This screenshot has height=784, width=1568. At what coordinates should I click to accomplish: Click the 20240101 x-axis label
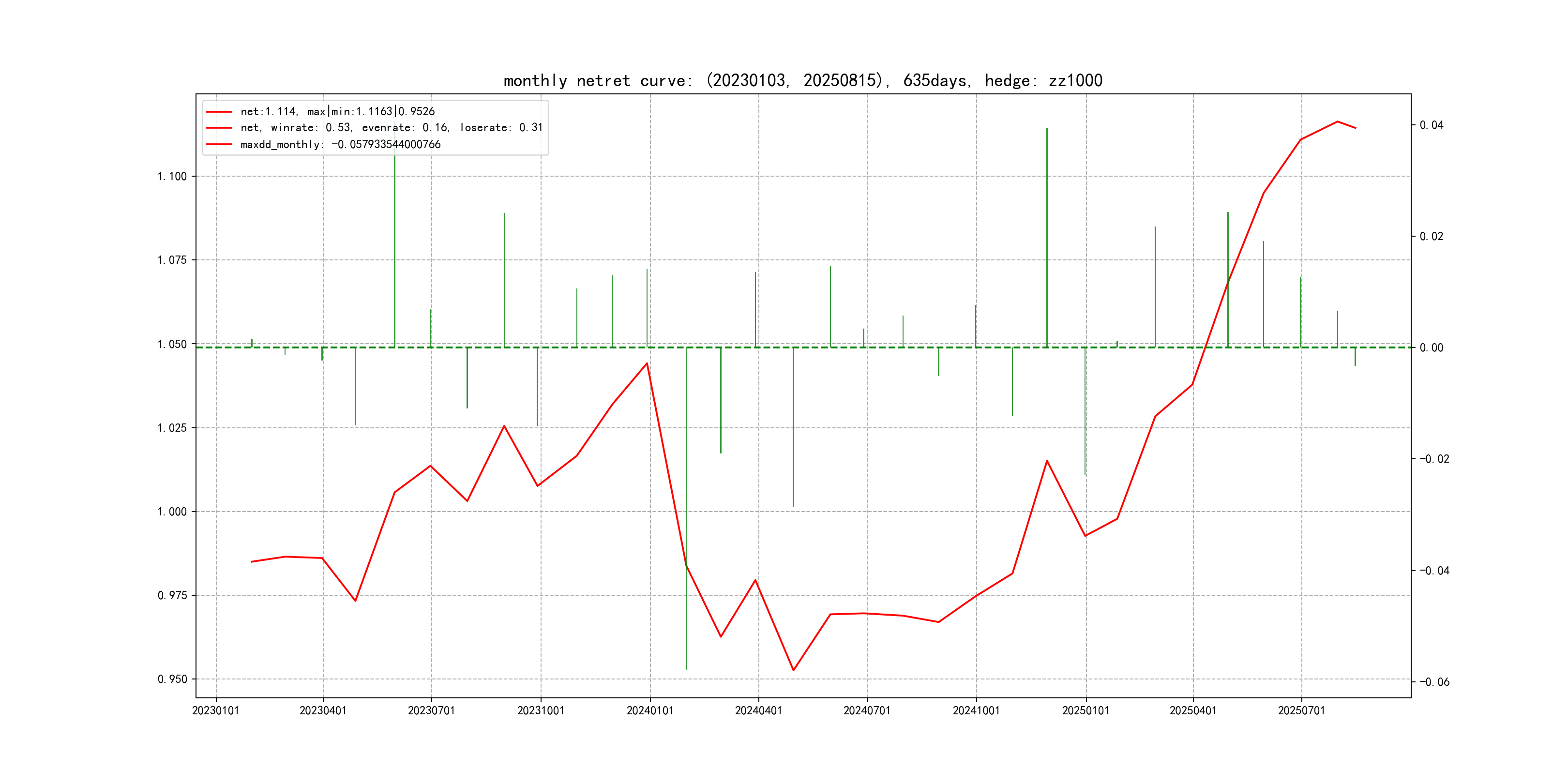point(649,711)
